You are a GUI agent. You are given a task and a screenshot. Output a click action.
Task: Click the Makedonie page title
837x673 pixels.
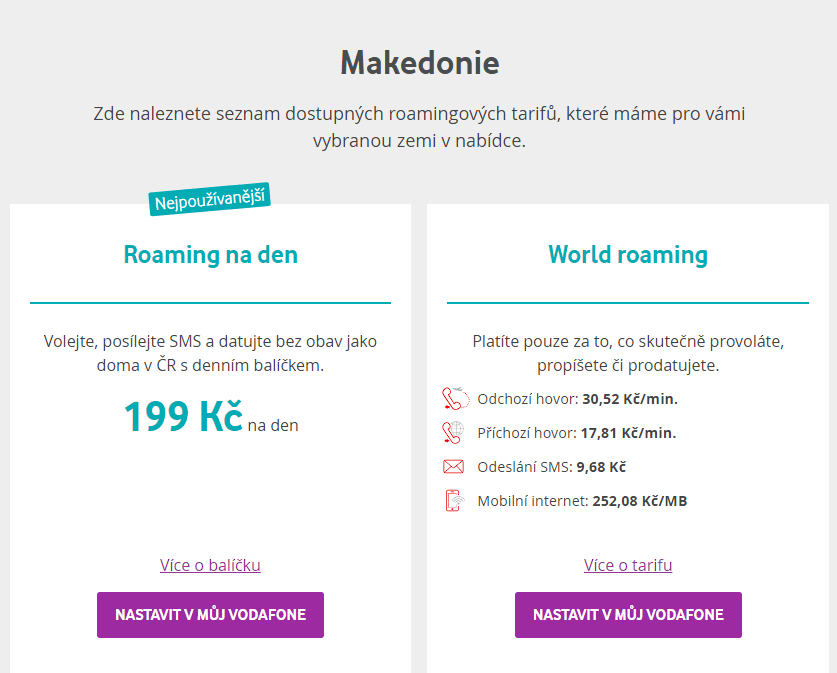click(420, 63)
